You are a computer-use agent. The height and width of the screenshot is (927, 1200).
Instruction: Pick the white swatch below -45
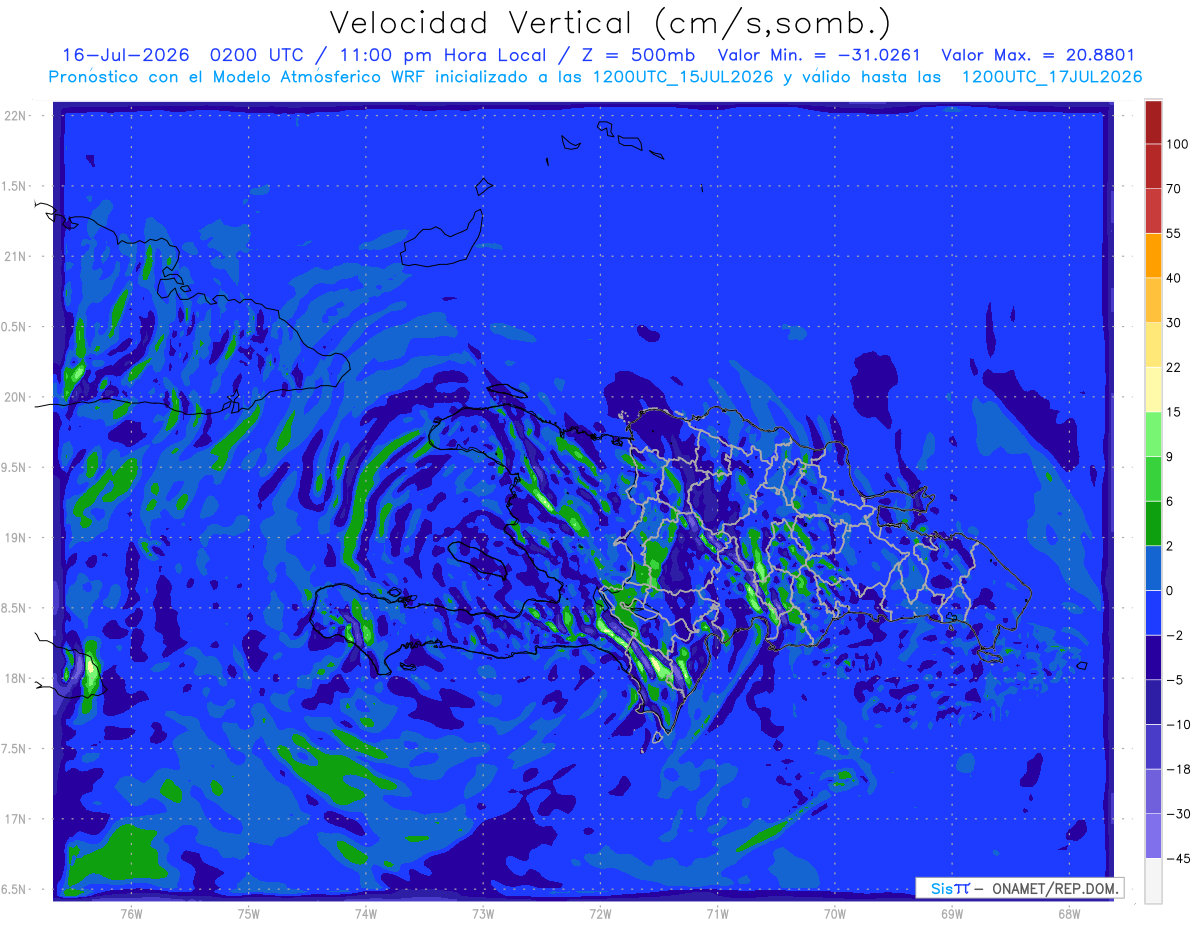click(x=1154, y=880)
